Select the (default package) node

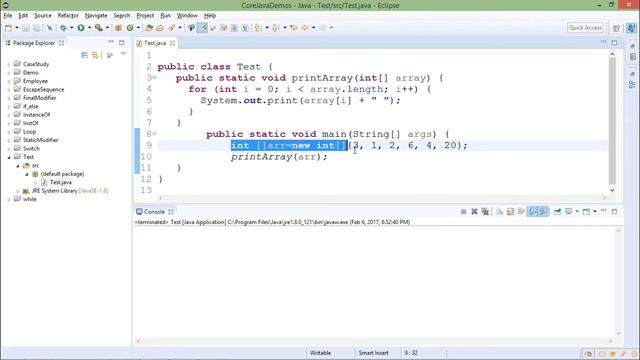pos(62,174)
